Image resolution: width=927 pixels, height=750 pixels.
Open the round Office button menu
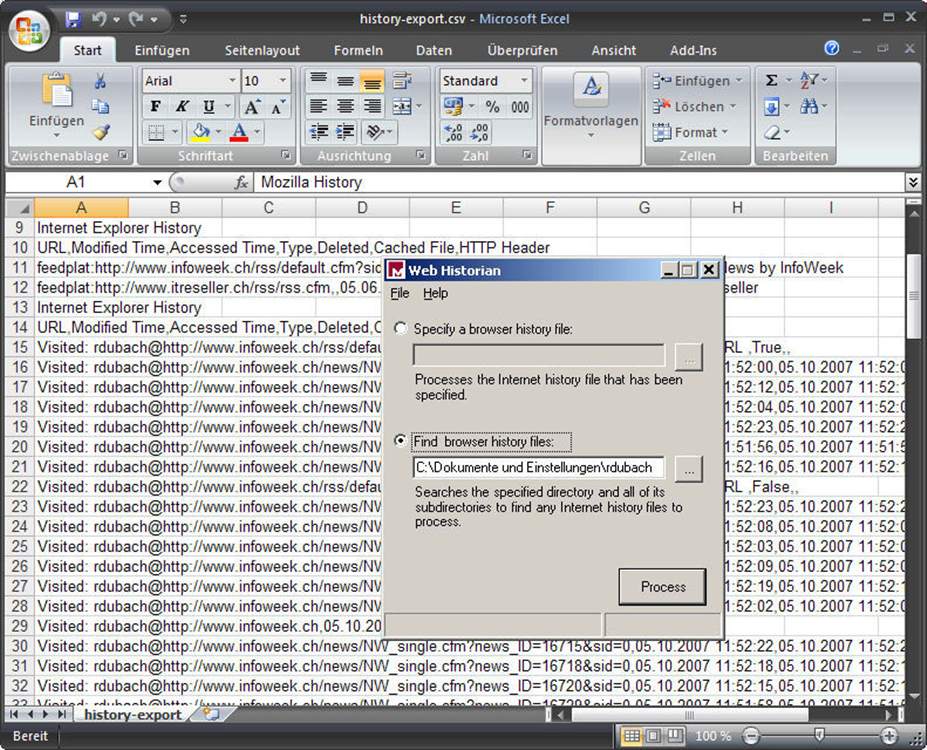(30, 31)
